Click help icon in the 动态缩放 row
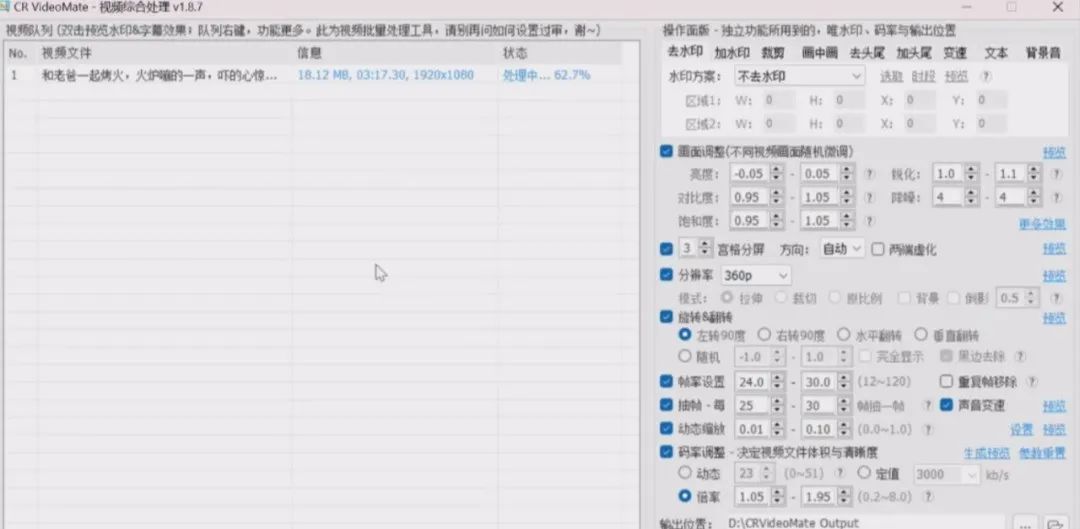The width and height of the screenshot is (1080, 529). (x=928, y=429)
